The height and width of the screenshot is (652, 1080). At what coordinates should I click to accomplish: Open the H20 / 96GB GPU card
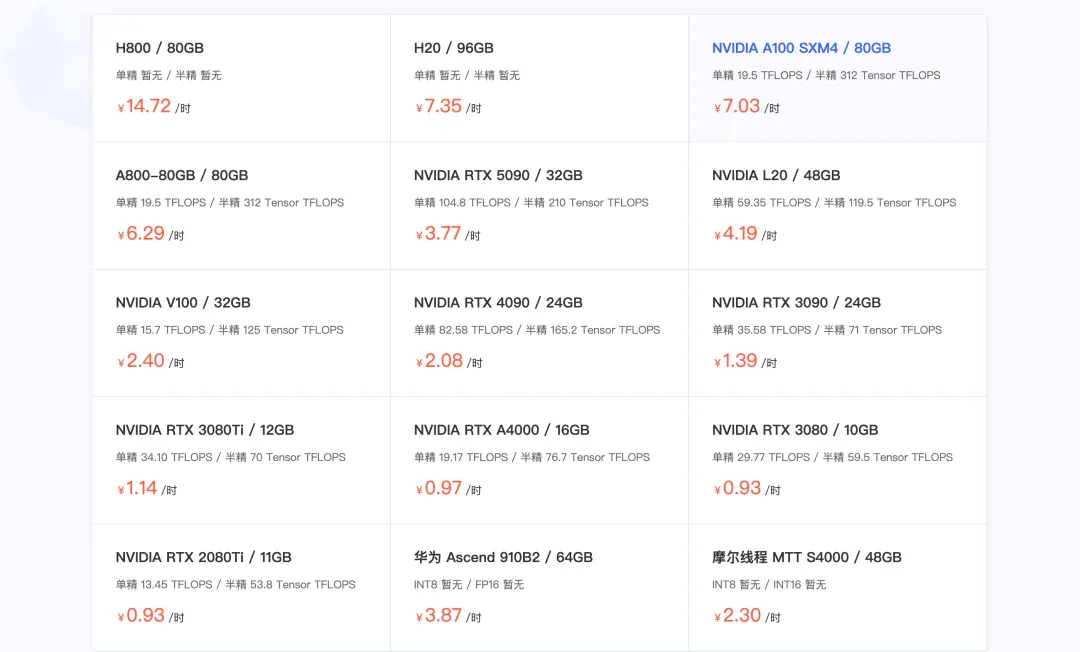click(539, 78)
